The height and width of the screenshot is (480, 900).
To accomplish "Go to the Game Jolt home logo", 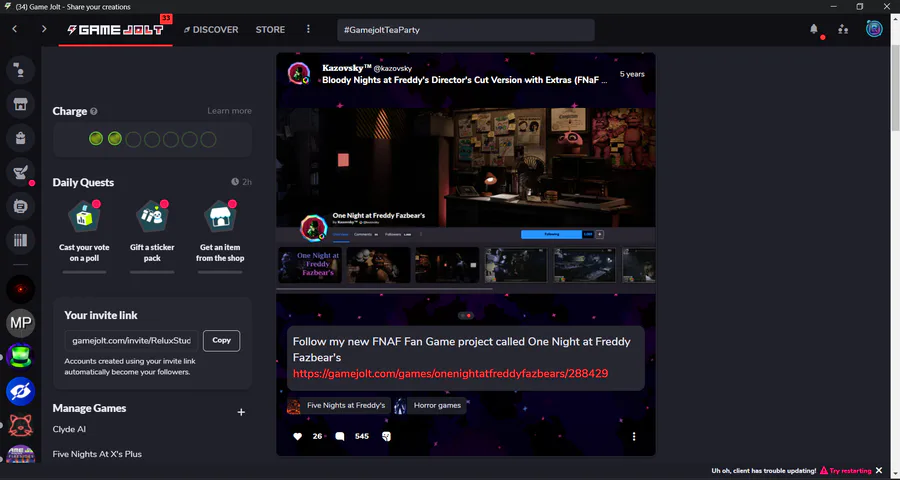I will tap(115, 30).
